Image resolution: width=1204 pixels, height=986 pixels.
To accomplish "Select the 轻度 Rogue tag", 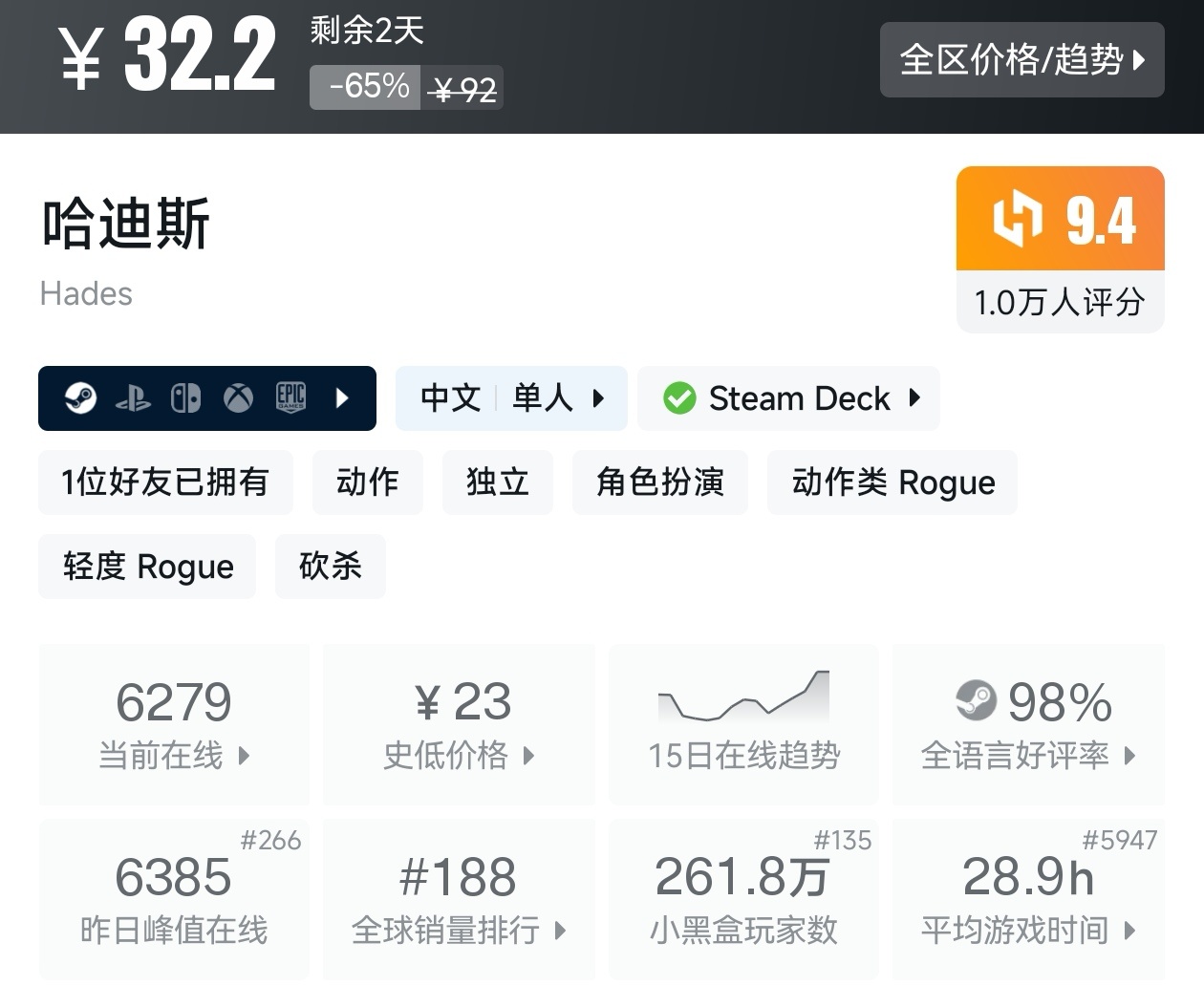I will pyautogui.click(x=147, y=567).
